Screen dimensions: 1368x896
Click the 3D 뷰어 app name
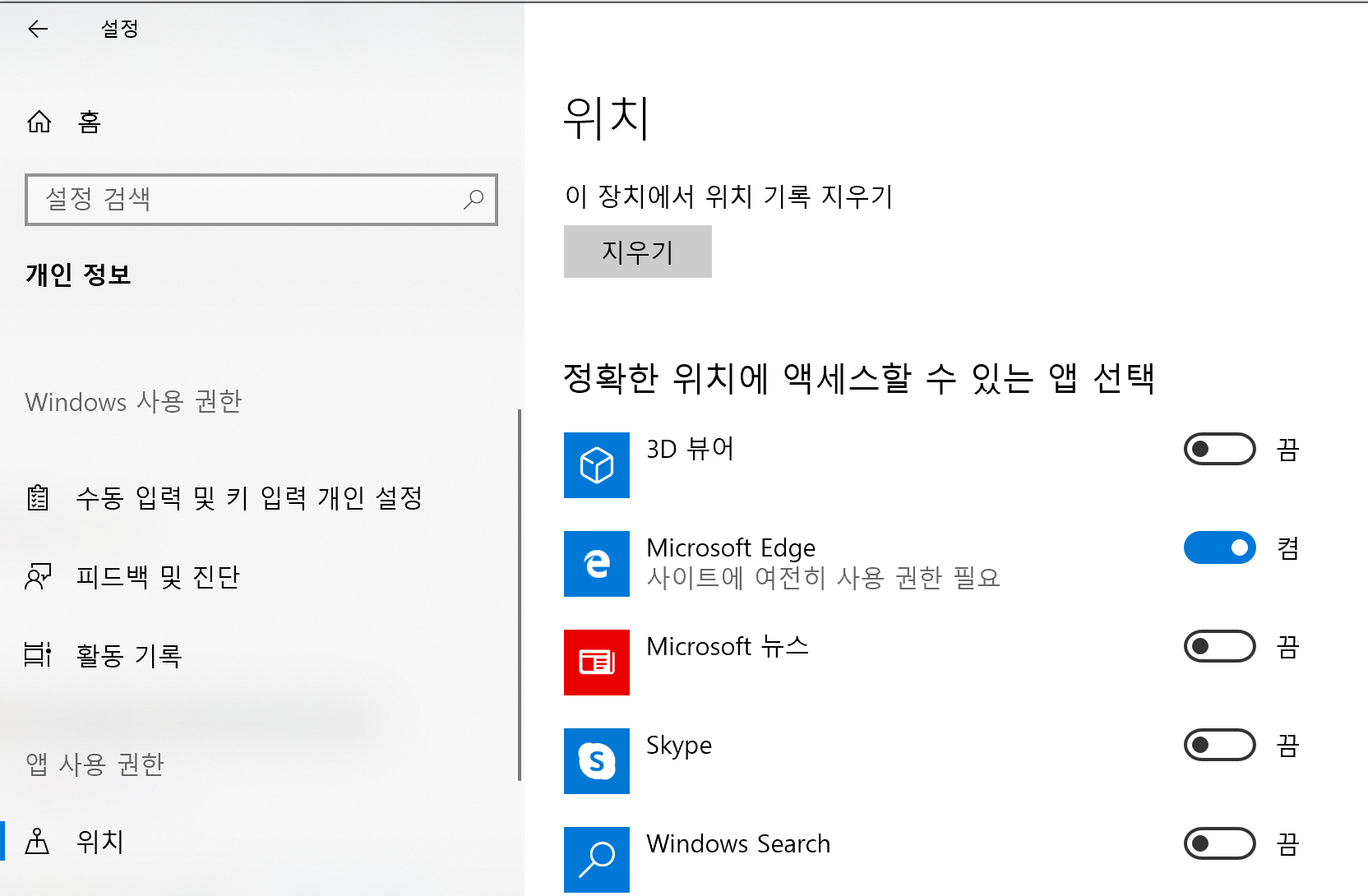[x=690, y=449]
